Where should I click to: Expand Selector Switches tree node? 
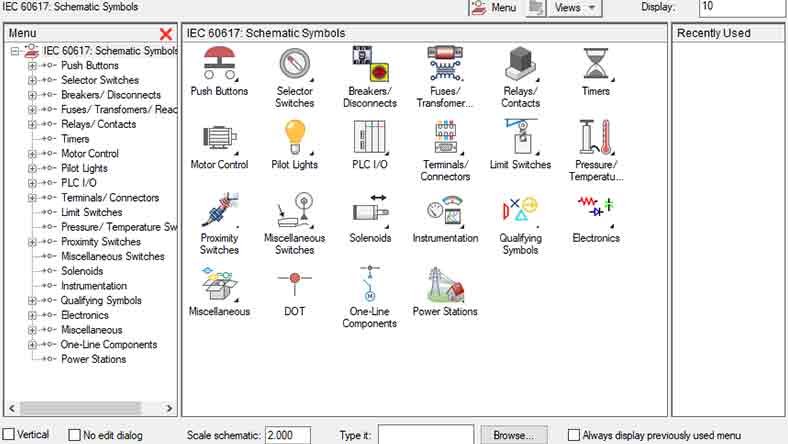tap(32, 80)
